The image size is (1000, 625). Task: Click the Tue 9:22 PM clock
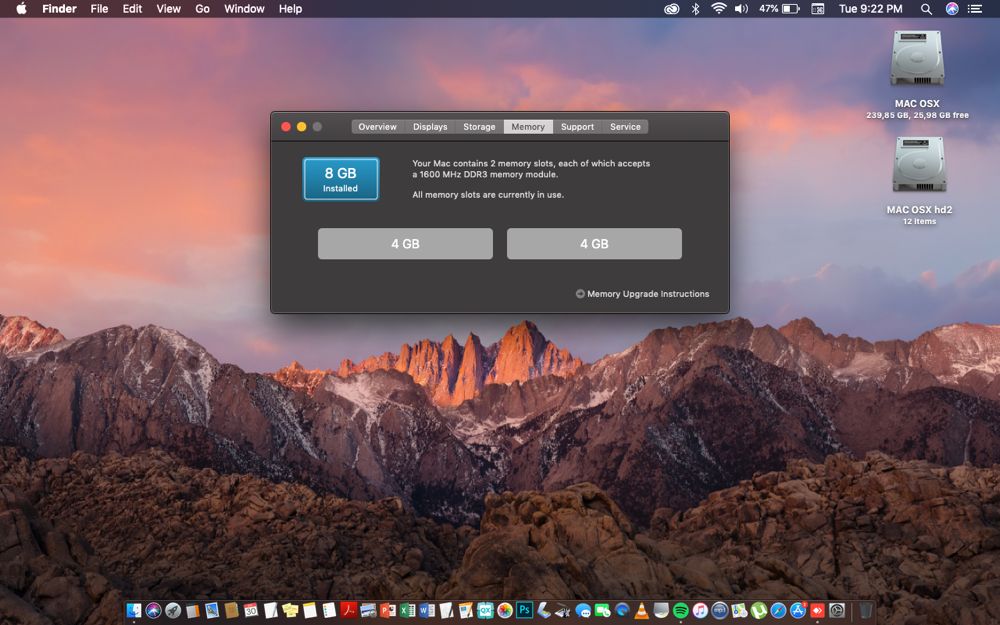click(x=871, y=9)
